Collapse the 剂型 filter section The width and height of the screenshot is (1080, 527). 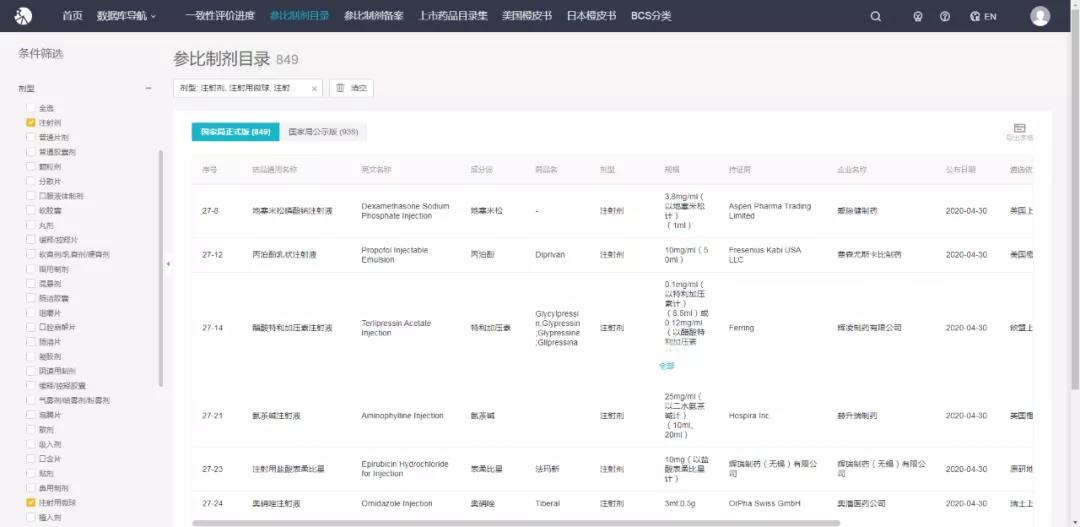(148, 88)
